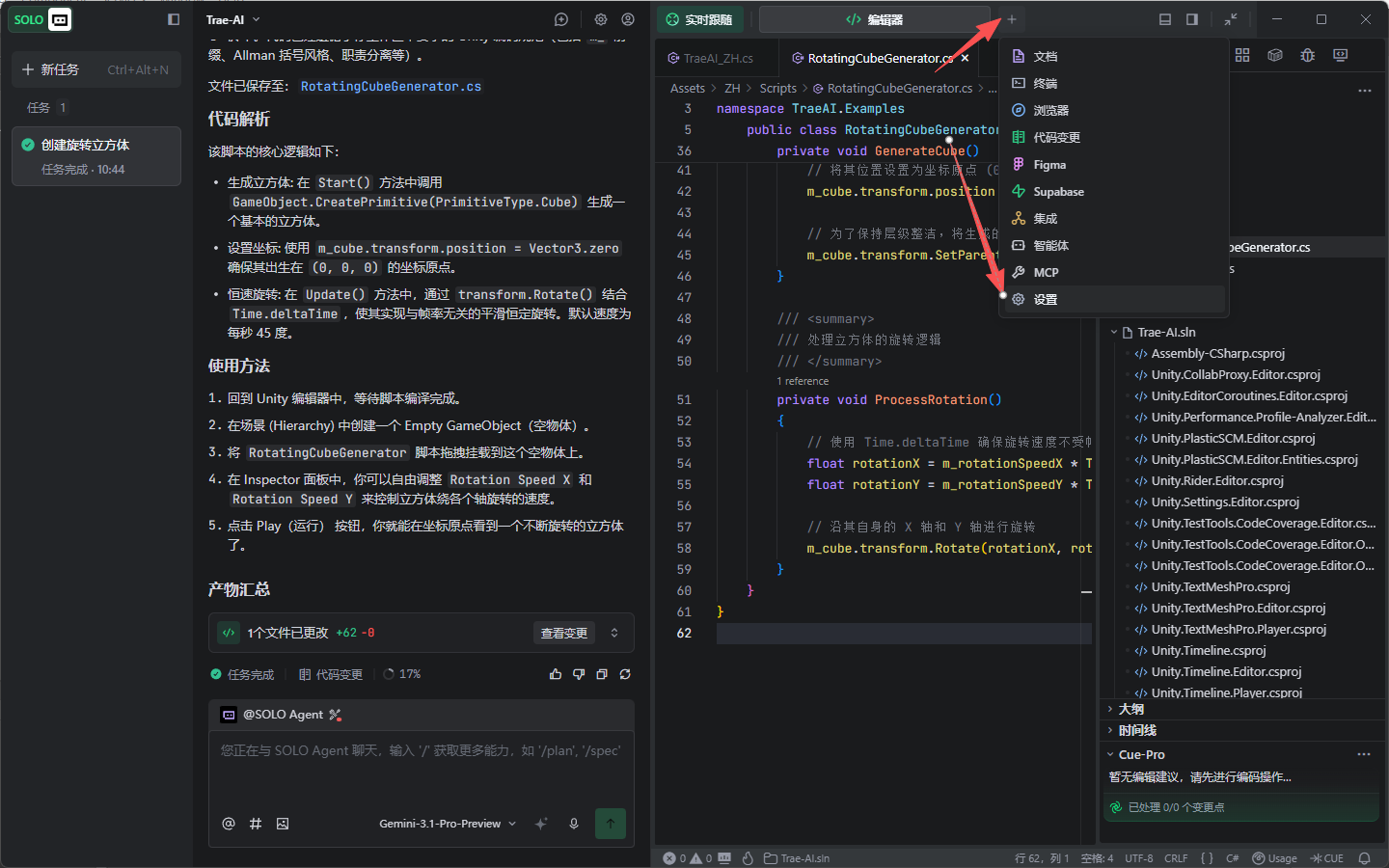
Task: Open Usage in the status bar
Action: pyautogui.click(x=1274, y=858)
